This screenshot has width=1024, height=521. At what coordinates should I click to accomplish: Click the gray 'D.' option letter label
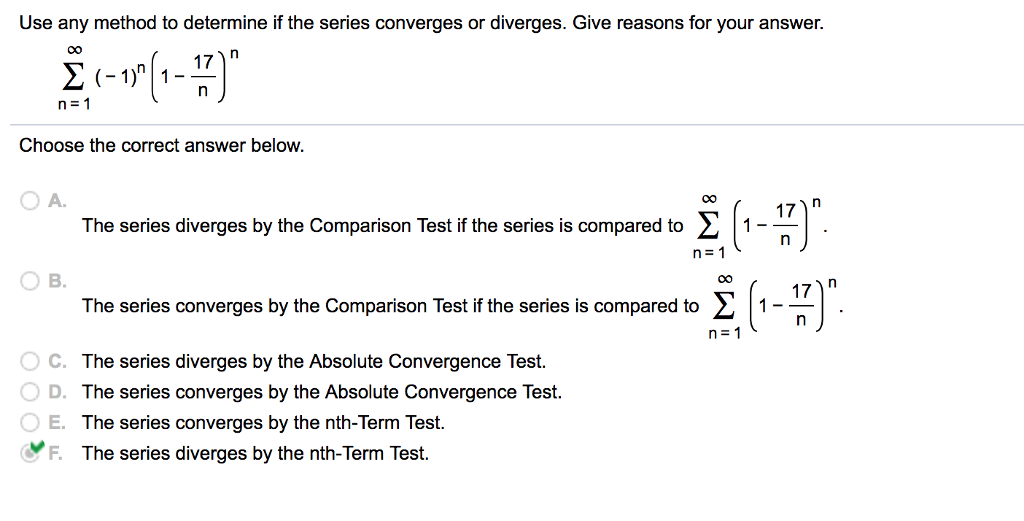point(57,392)
